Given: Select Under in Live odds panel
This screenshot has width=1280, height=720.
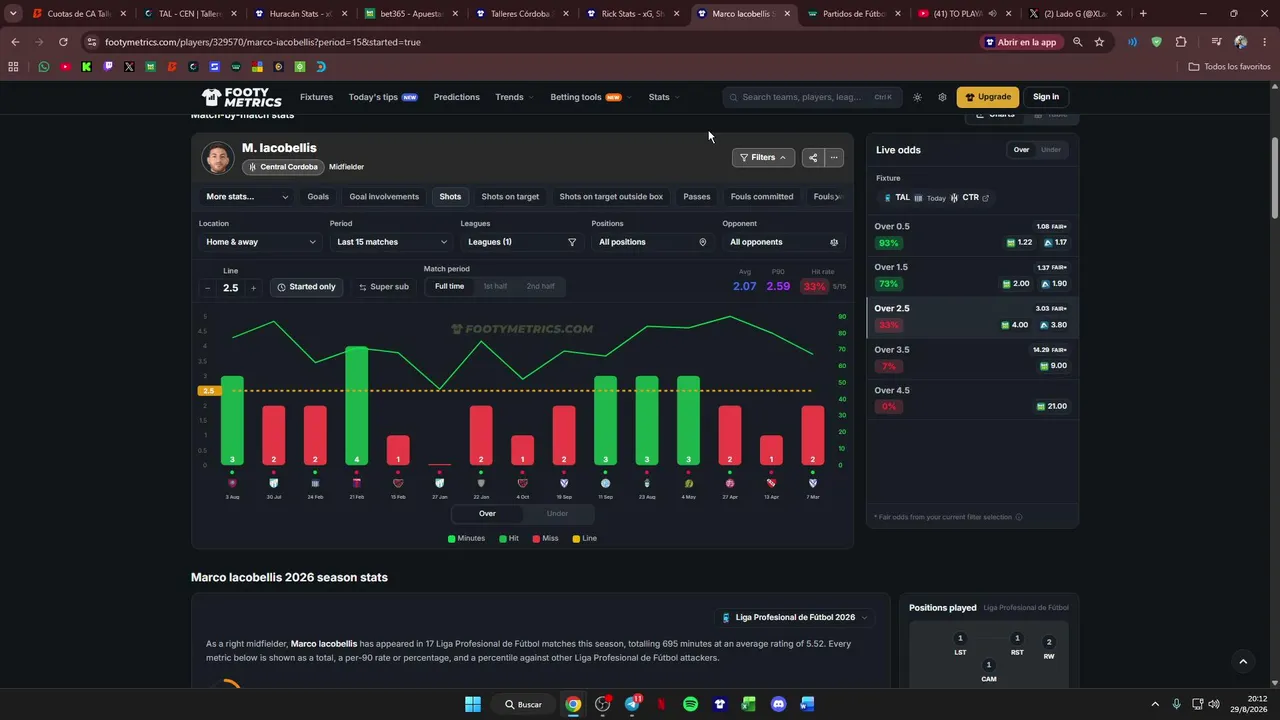Looking at the screenshot, I should [x=1051, y=150].
